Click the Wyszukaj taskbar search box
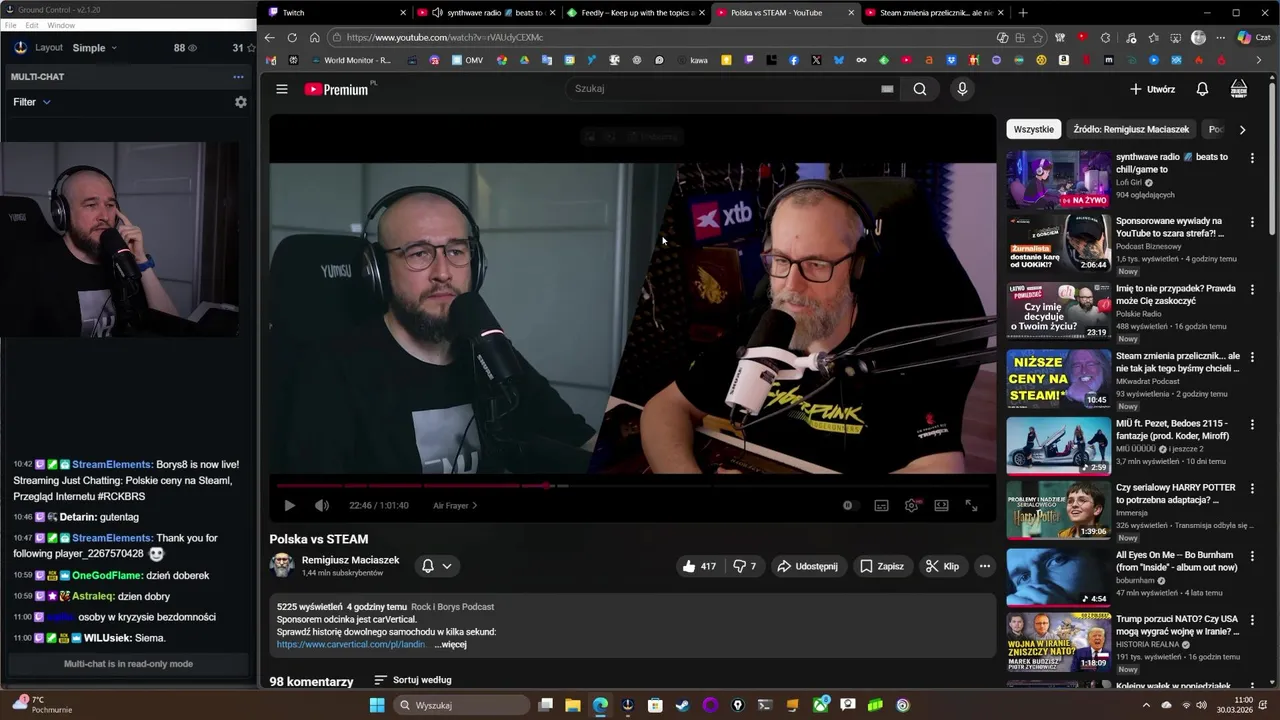This screenshot has height=720, width=1280. 460,705
